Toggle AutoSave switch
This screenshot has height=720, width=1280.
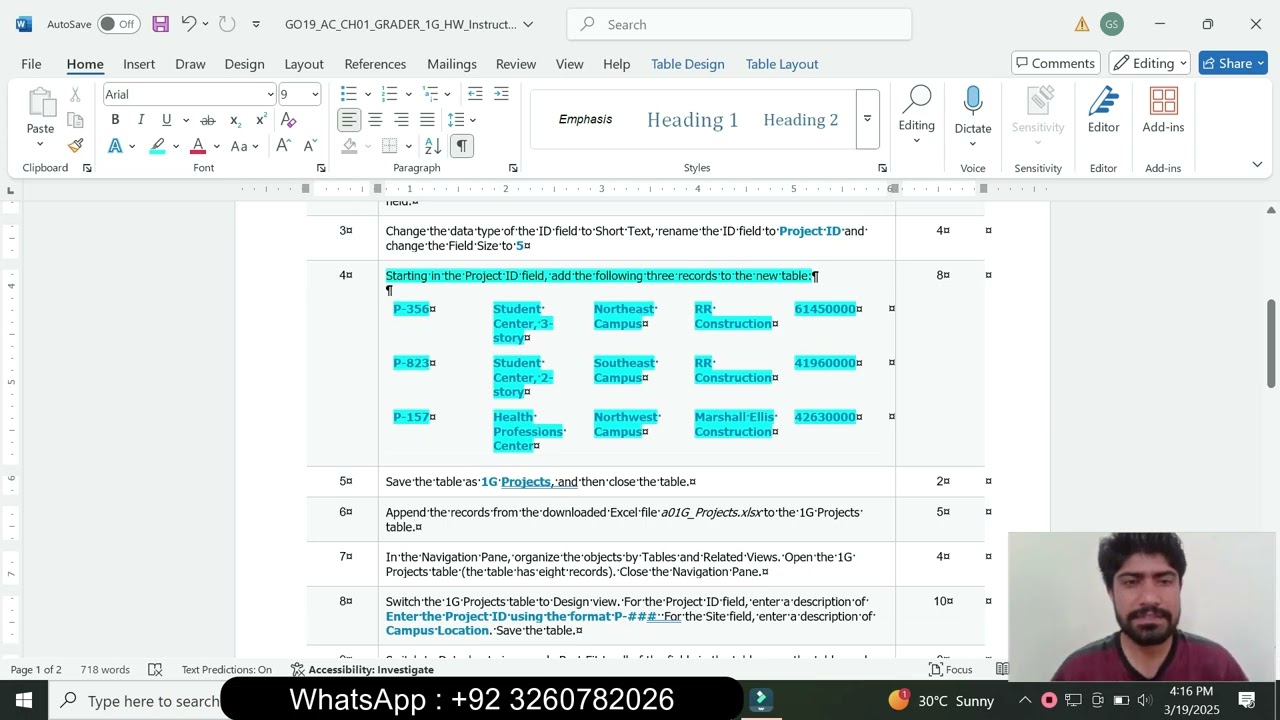click(119, 24)
